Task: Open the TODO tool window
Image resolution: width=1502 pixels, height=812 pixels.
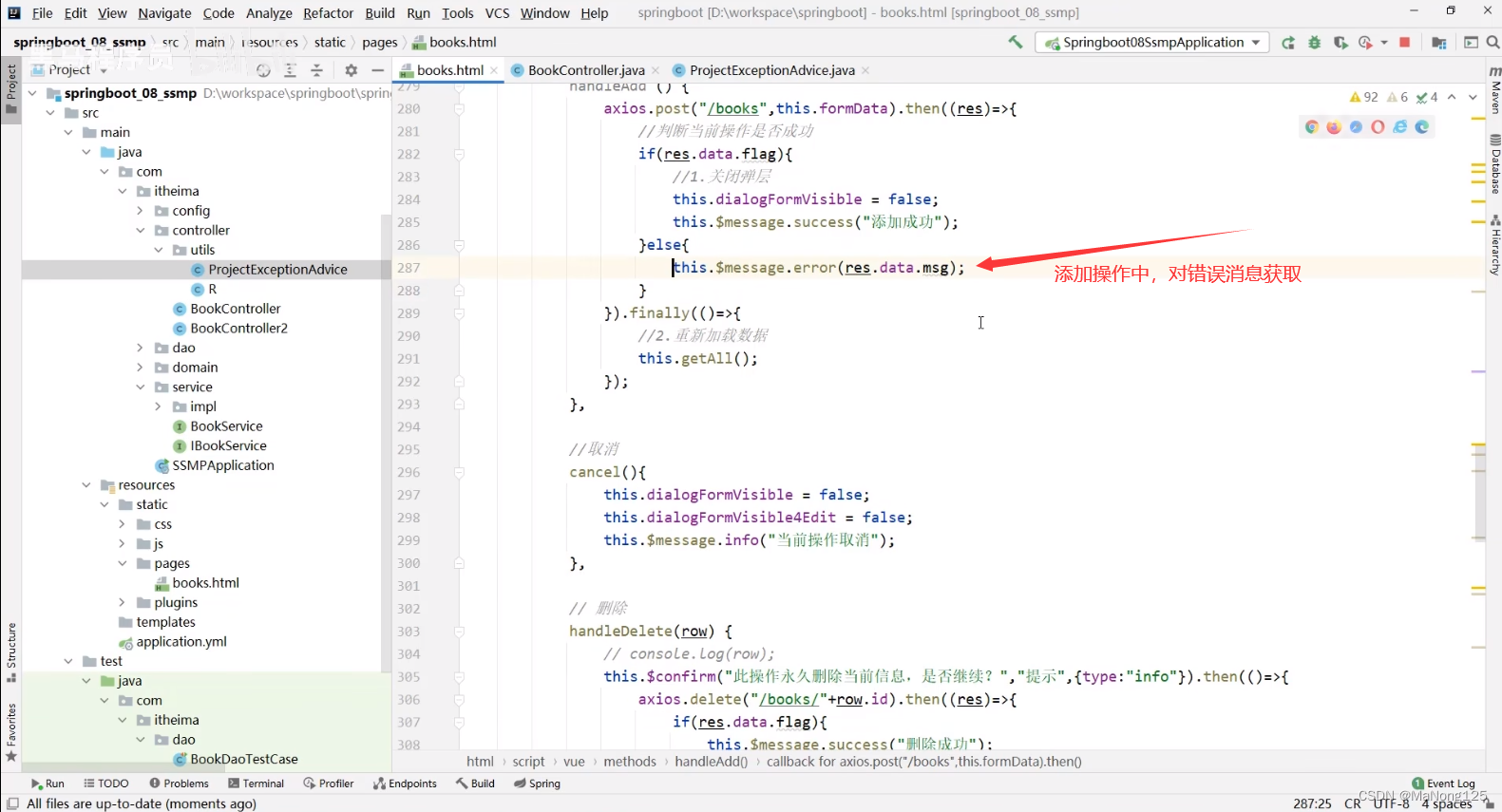Action: [106, 784]
